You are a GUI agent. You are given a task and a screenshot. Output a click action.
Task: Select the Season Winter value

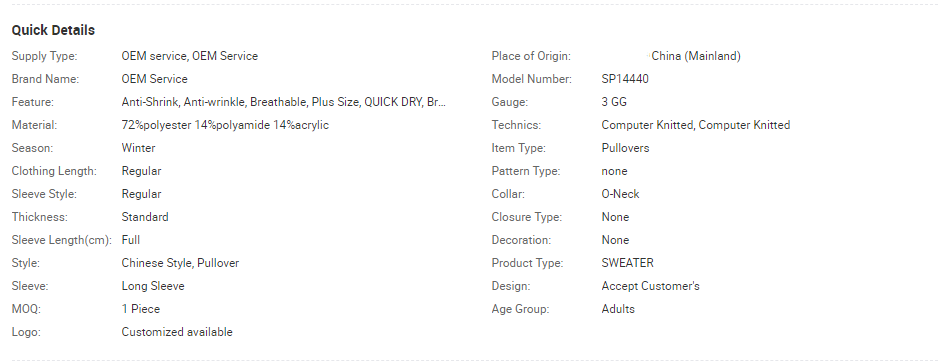click(138, 148)
